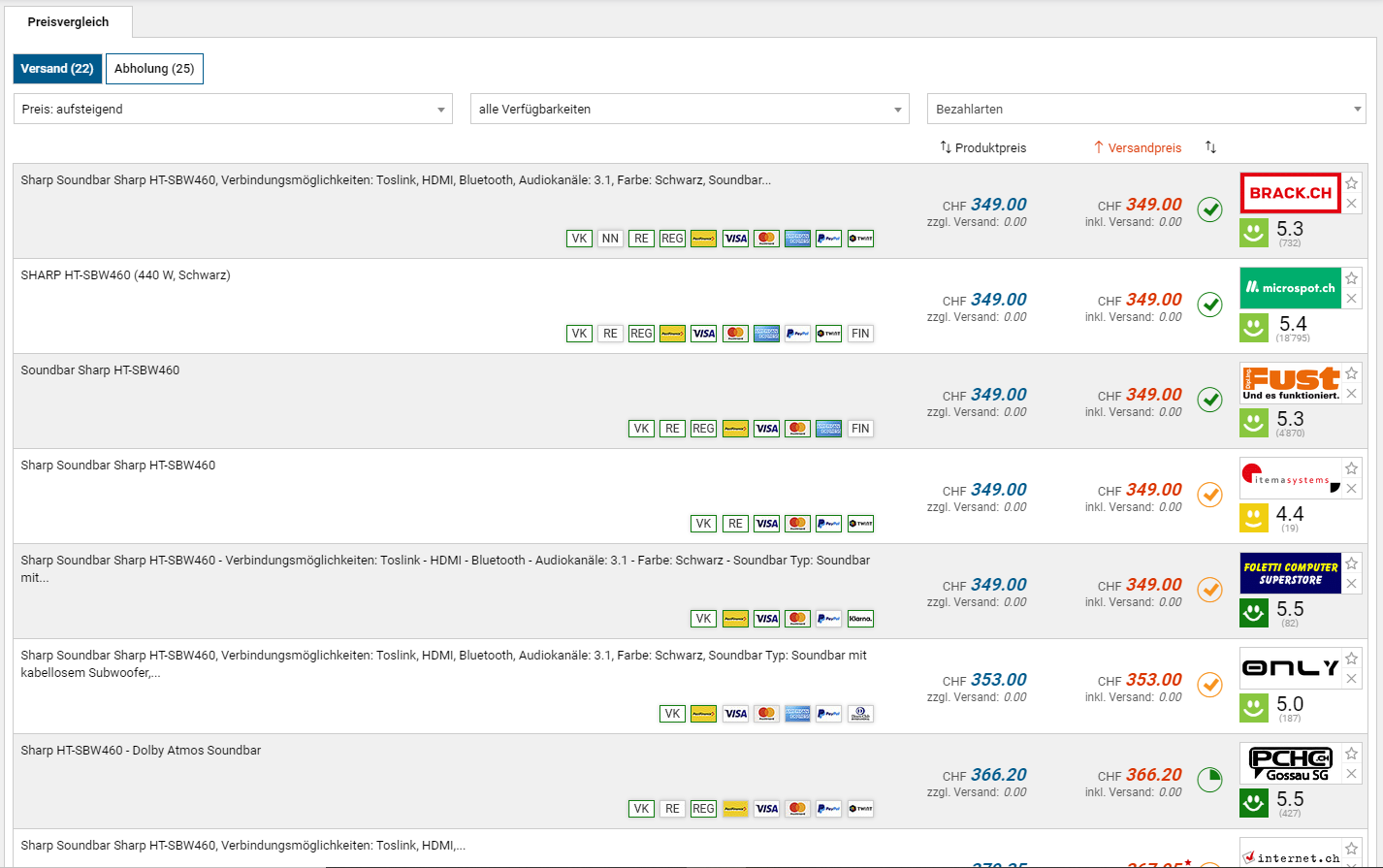Hide the microspot.ch offer with X
The height and width of the screenshot is (868, 1383).
point(1351,299)
